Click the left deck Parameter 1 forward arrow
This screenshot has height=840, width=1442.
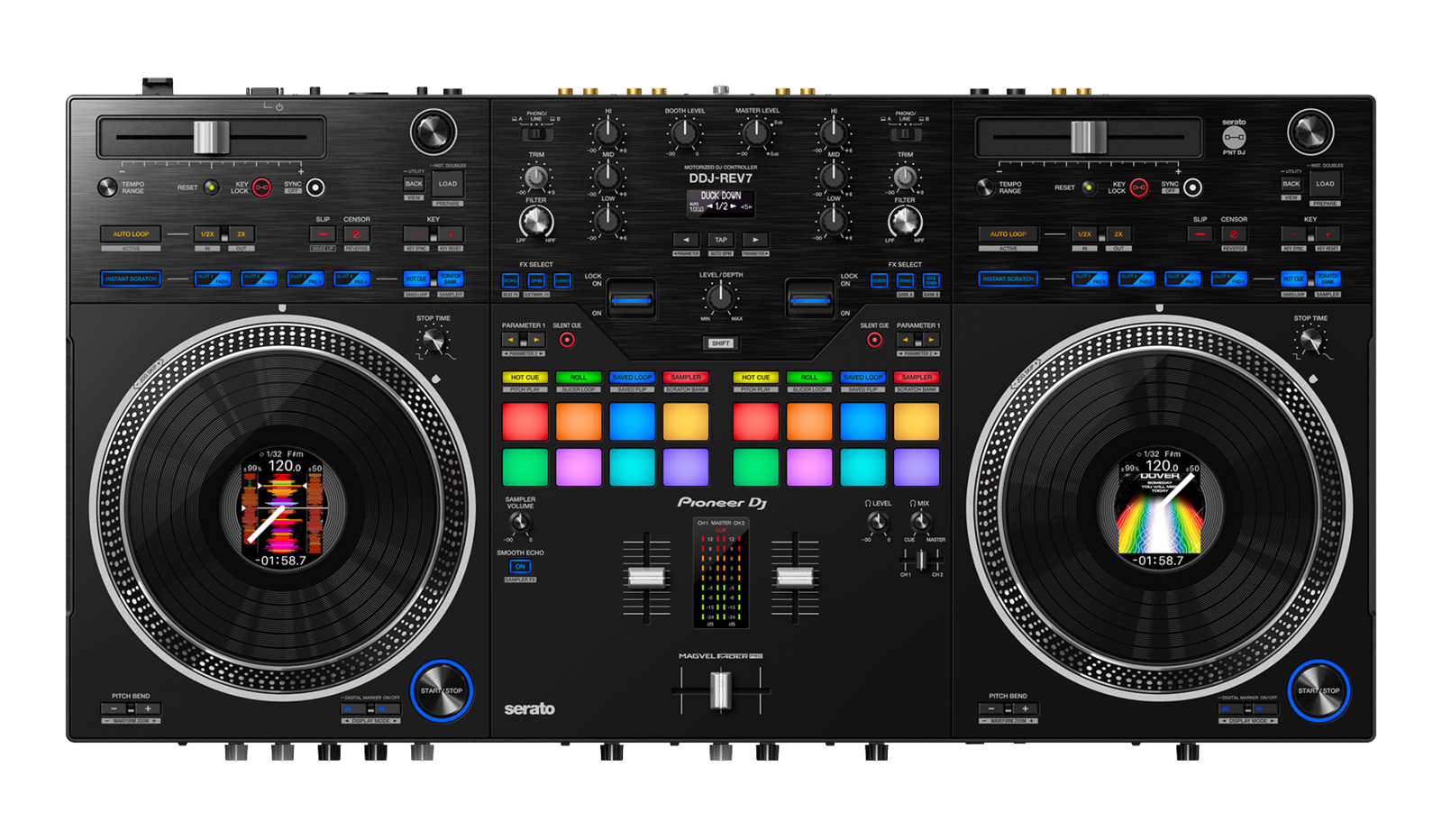click(536, 340)
